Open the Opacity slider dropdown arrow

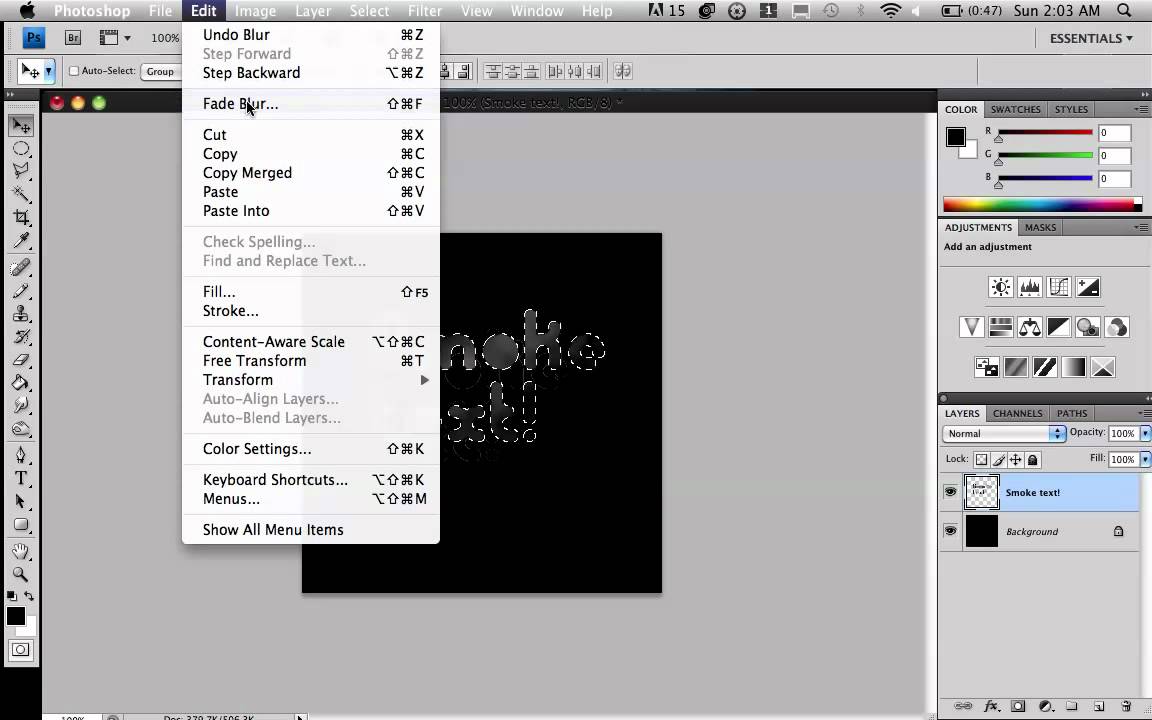pyautogui.click(x=1145, y=433)
